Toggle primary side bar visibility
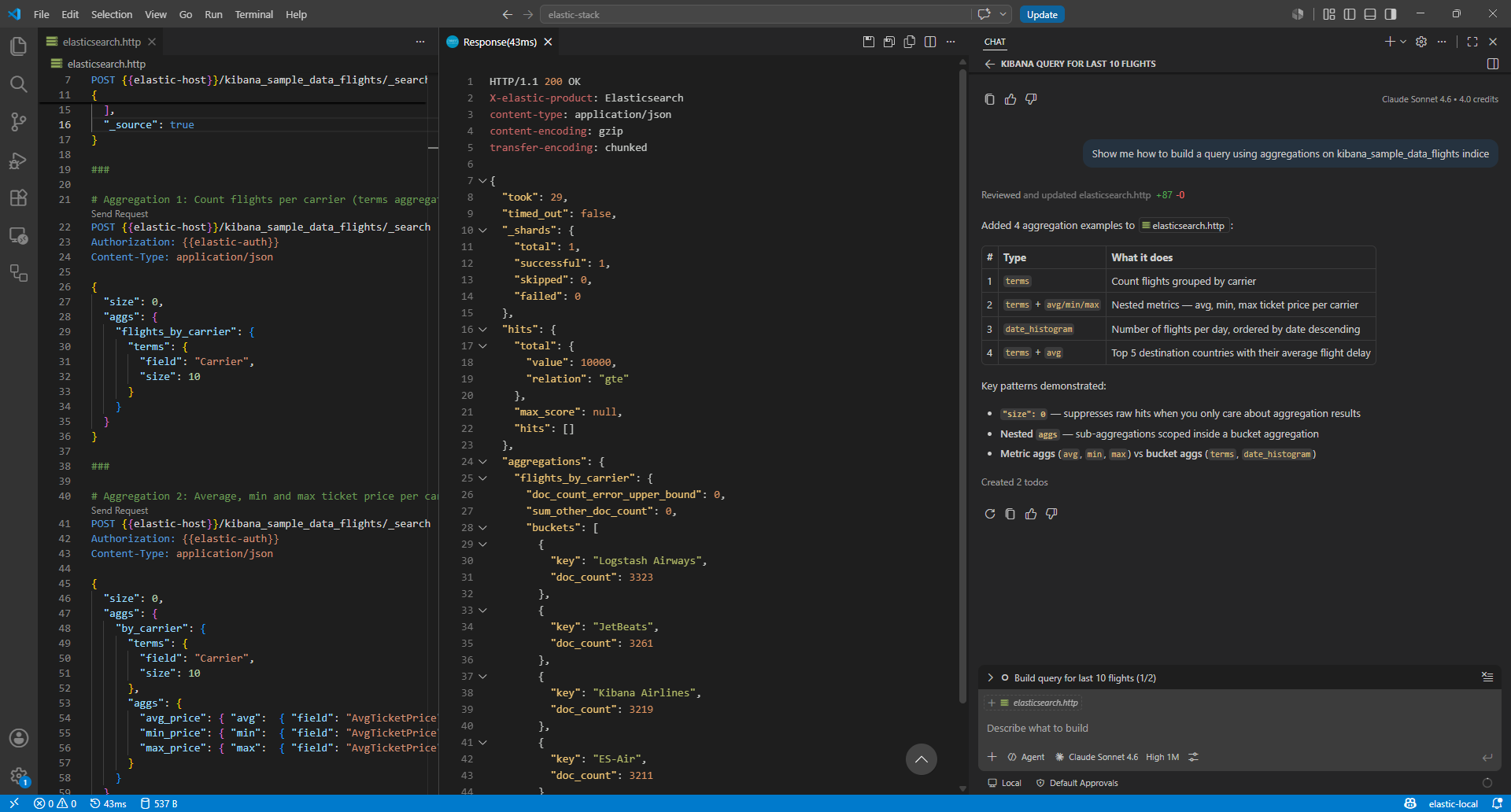The height and width of the screenshot is (812, 1511). pyautogui.click(x=1350, y=14)
